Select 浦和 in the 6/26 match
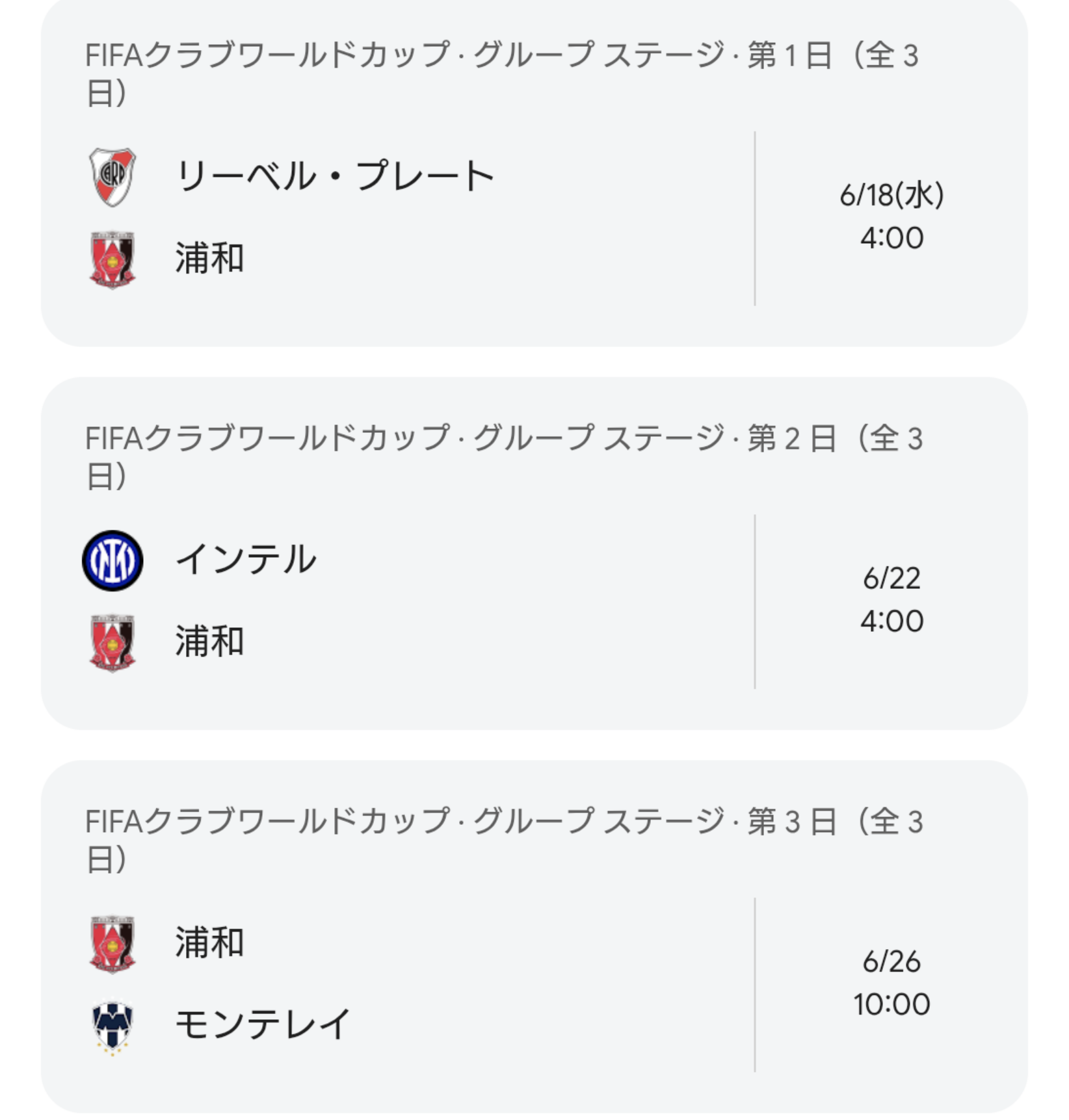The width and height of the screenshot is (1069, 1120). (209, 943)
